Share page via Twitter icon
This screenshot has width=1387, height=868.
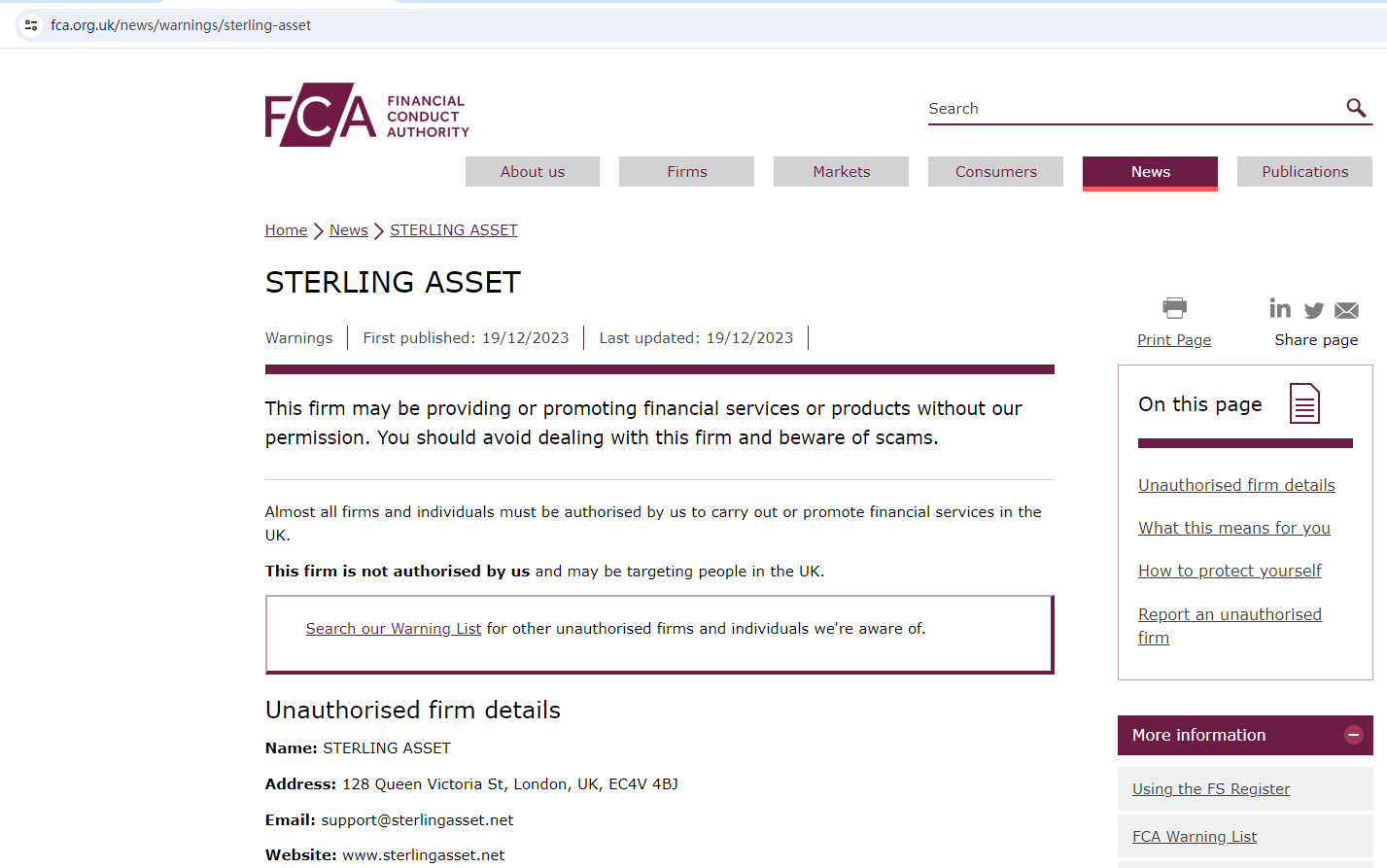[1314, 310]
